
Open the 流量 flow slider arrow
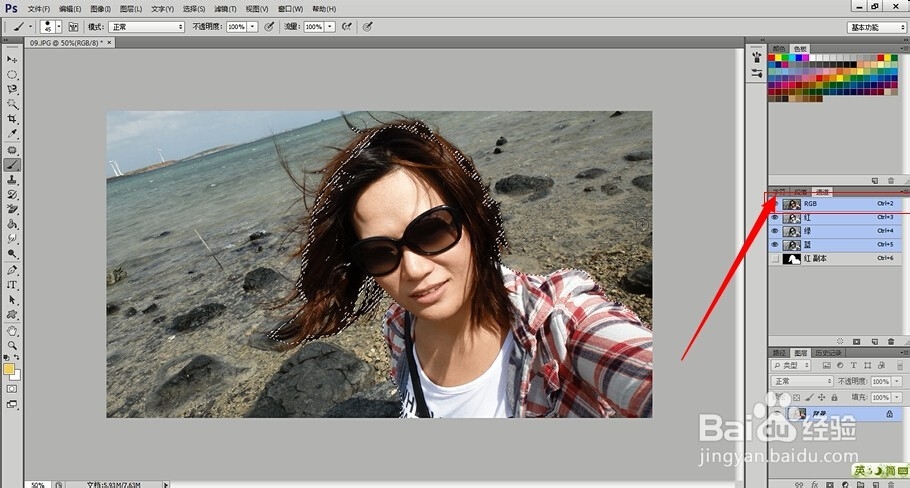click(330, 27)
